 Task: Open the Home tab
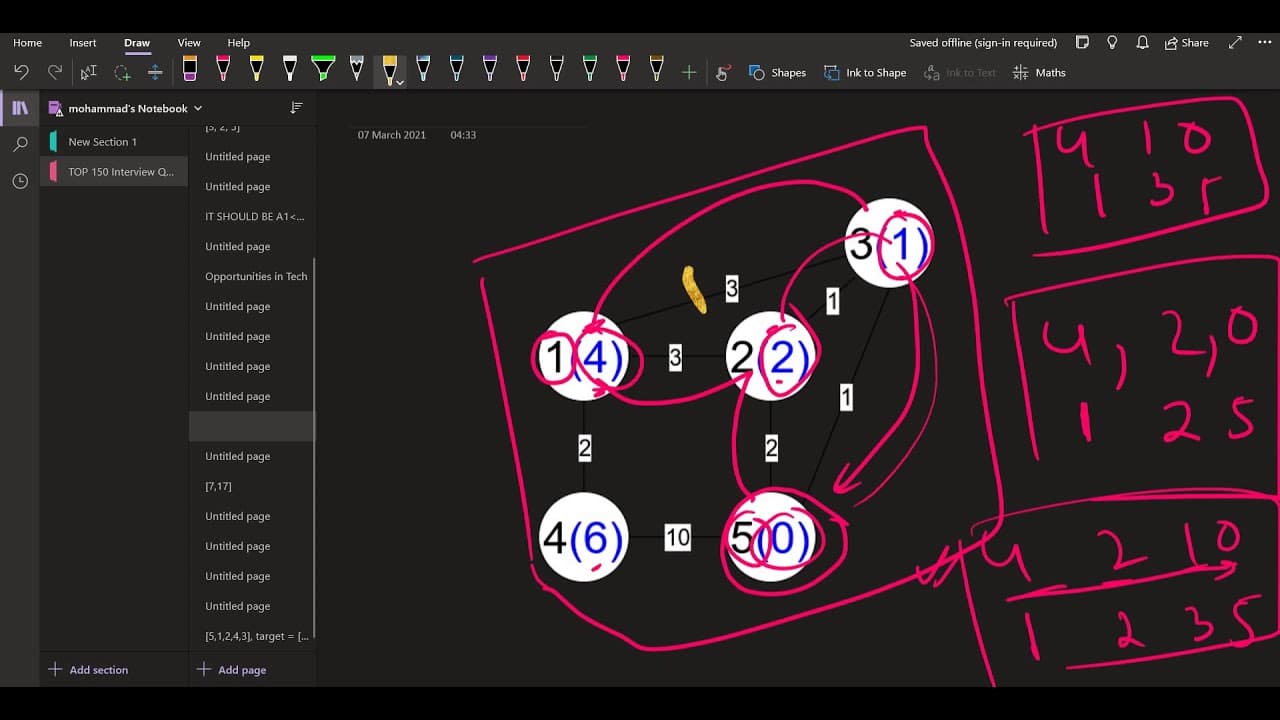coord(27,43)
